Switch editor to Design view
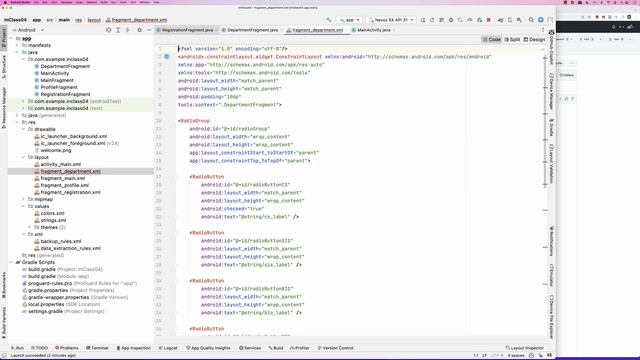 pos(534,40)
